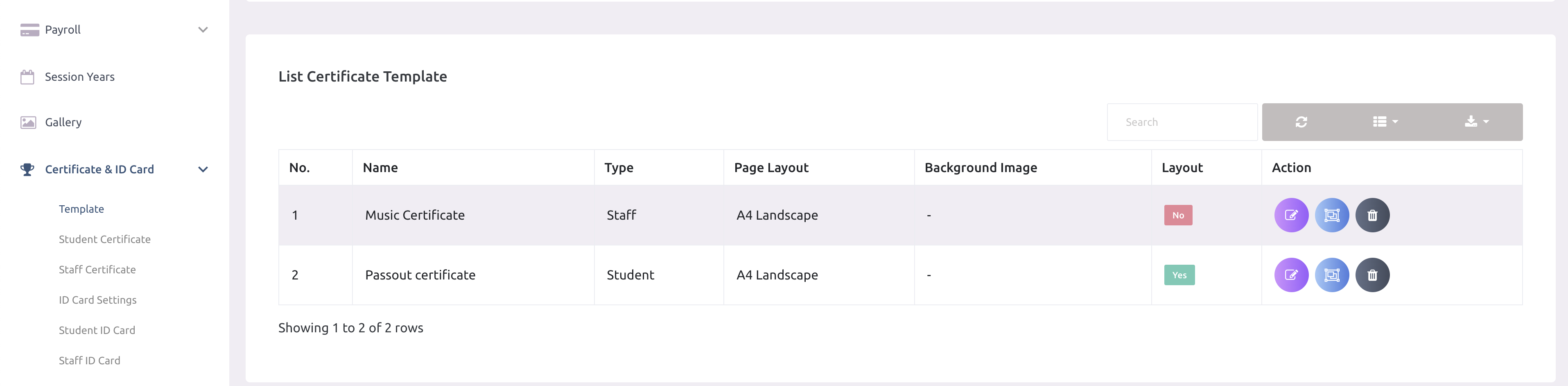Delete the Passout certificate template

pos(1373,275)
